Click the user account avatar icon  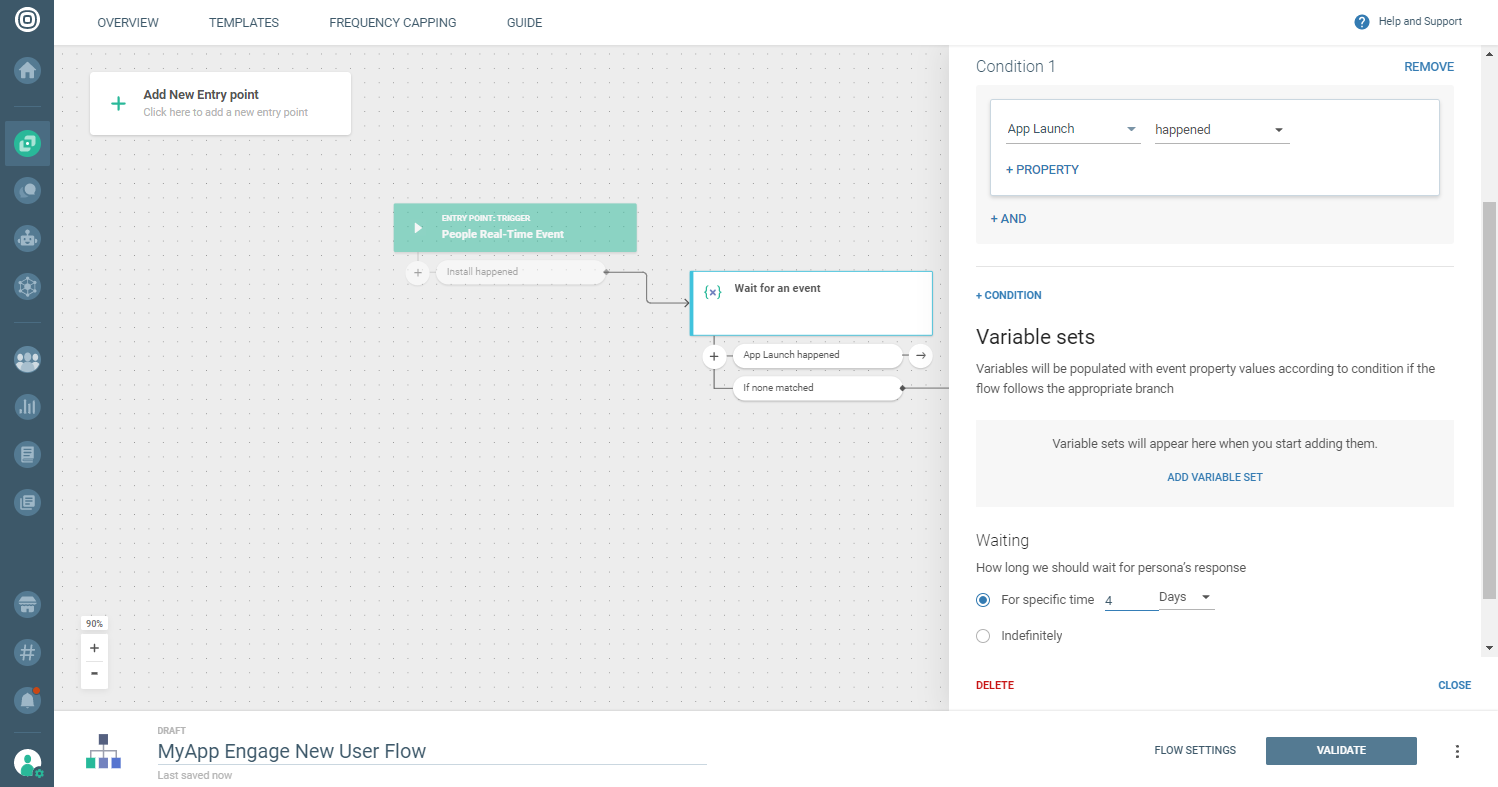27,762
